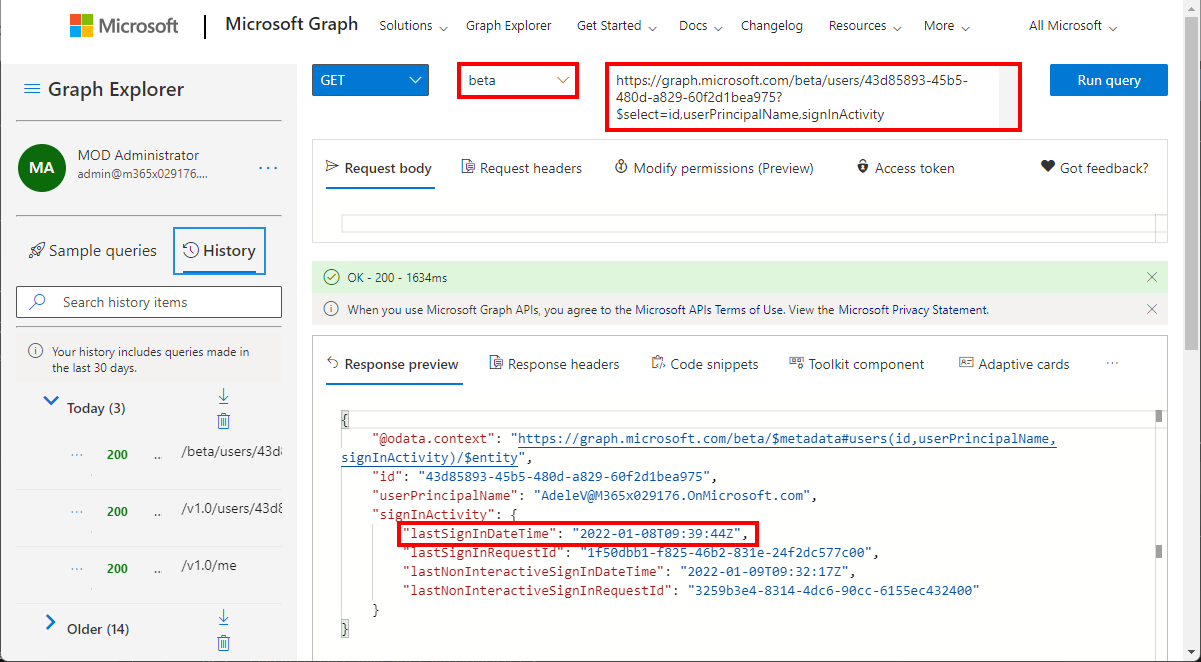
Task: Click the download icon for Older history
Action: coord(224,617)
